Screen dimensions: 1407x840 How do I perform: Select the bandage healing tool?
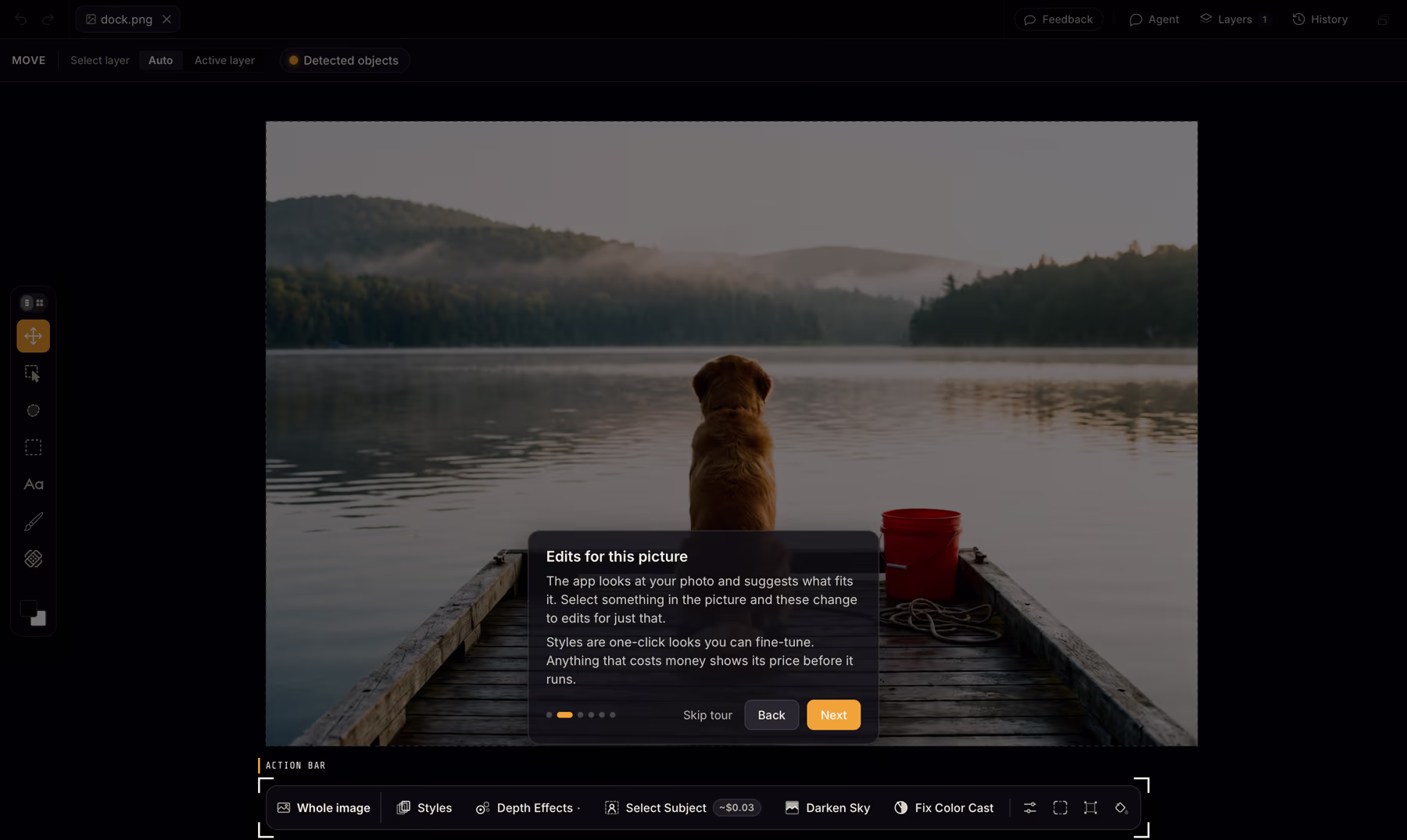(33, 559)
